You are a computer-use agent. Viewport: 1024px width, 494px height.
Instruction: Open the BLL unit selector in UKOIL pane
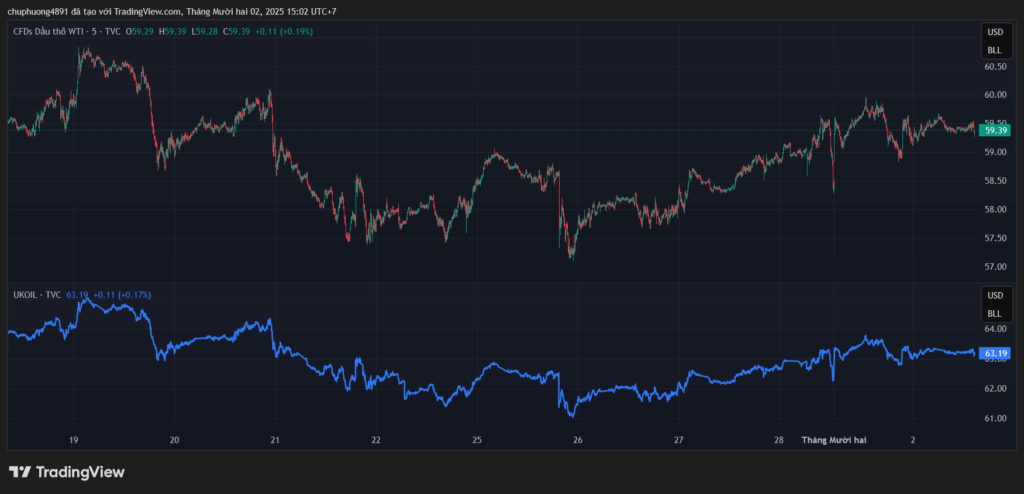pos(994,312)
